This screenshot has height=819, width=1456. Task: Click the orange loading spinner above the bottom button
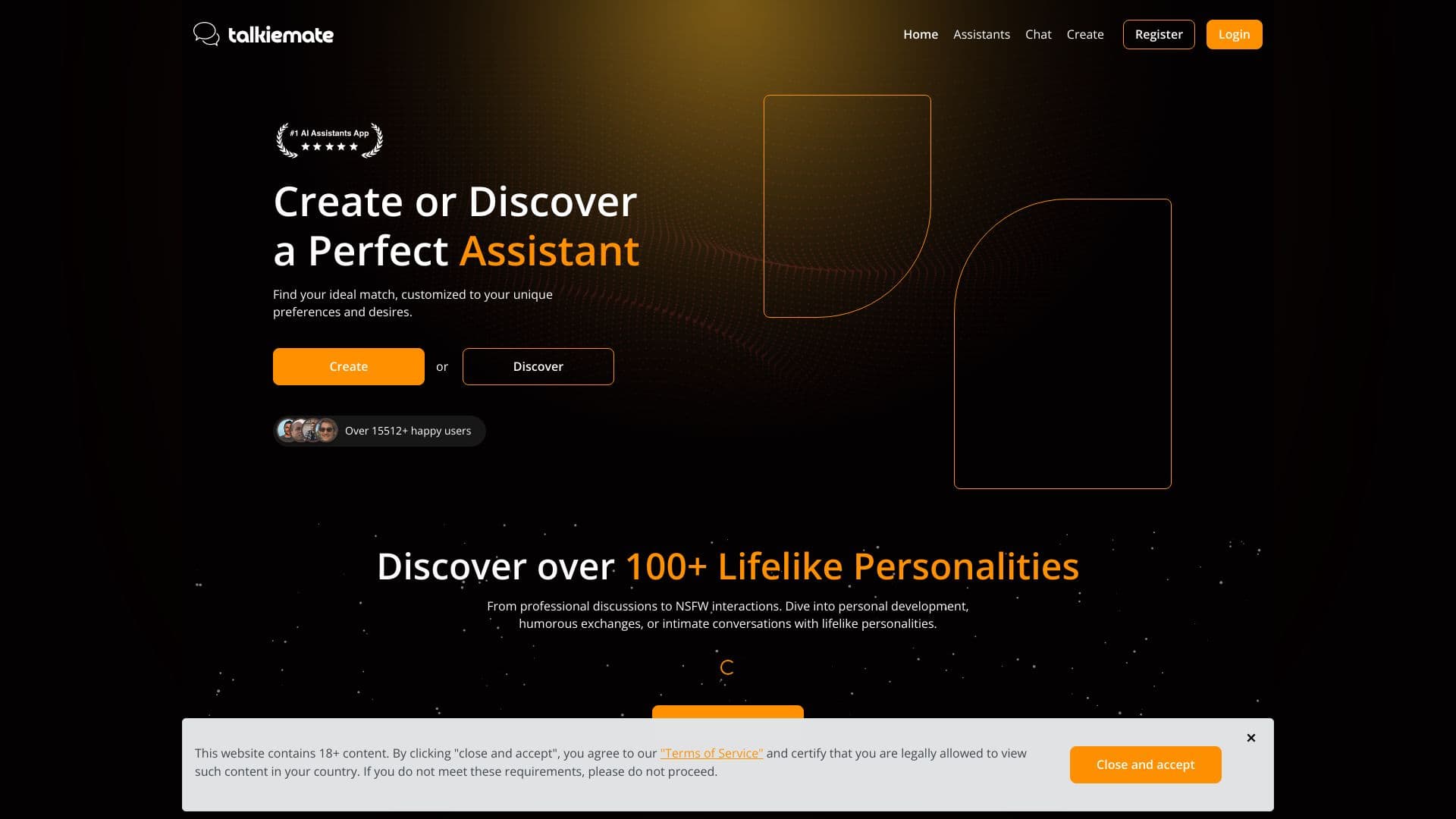tap(727, 668)
